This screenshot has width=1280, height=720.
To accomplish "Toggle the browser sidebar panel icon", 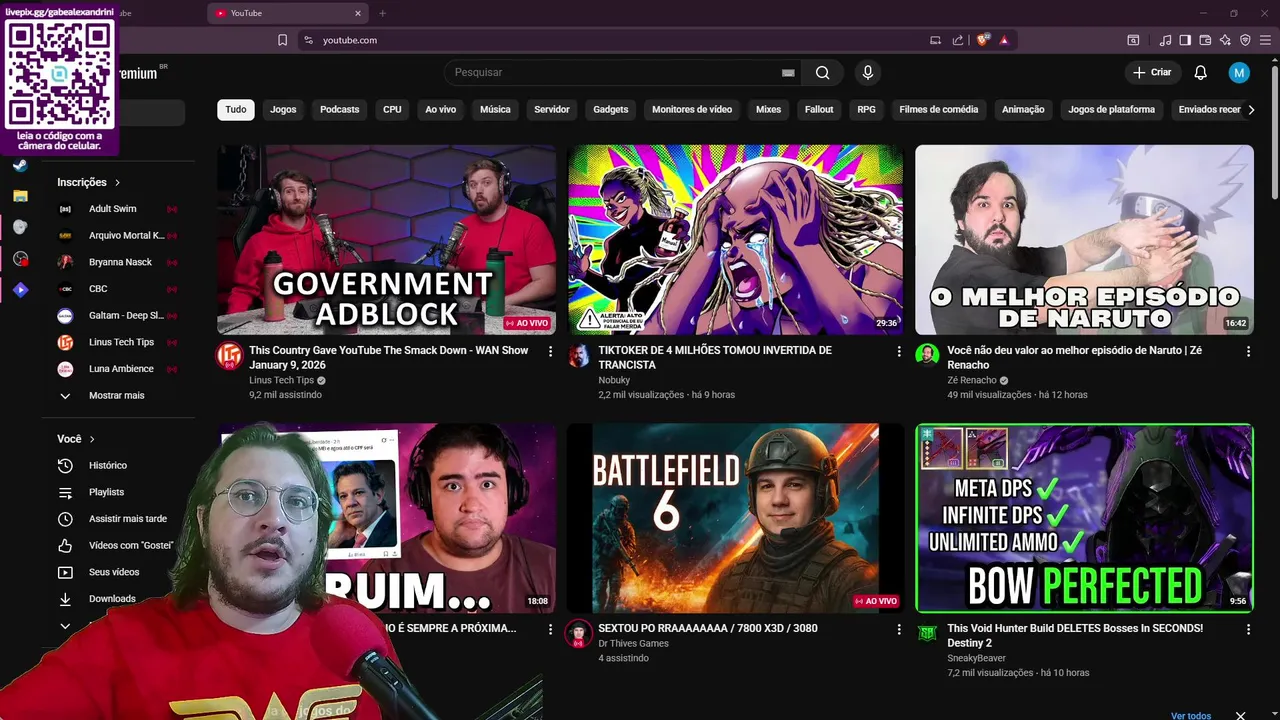I will [1185, 40].
